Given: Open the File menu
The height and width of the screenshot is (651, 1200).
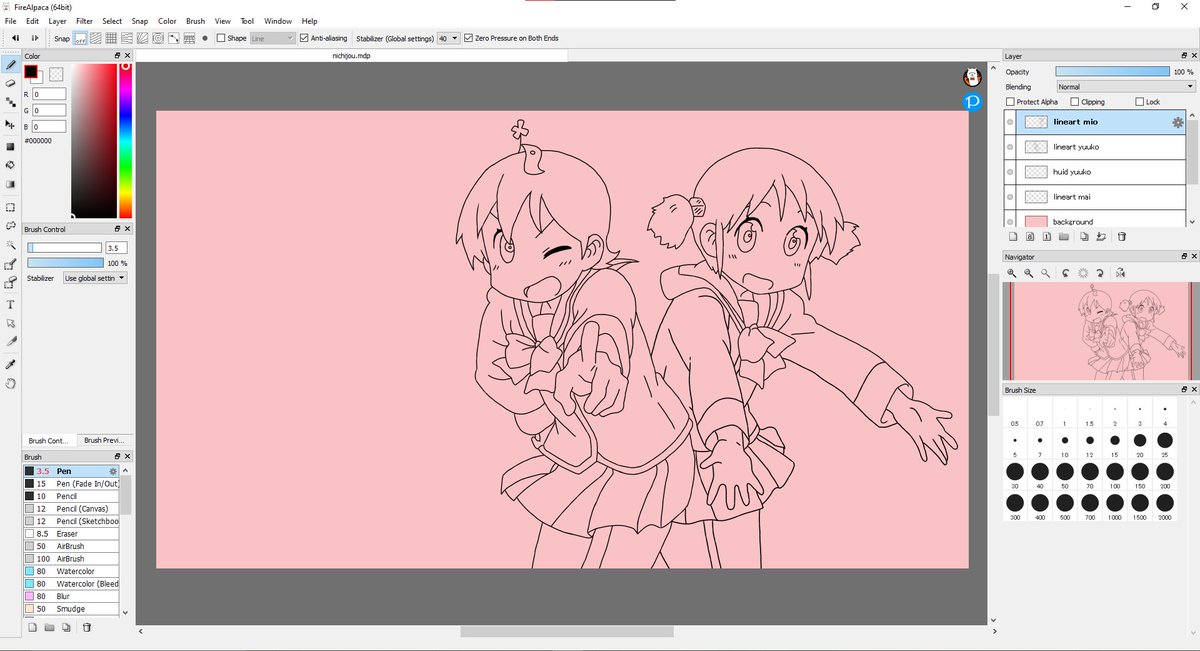Looking at the screenshot, I should [10, 21].
